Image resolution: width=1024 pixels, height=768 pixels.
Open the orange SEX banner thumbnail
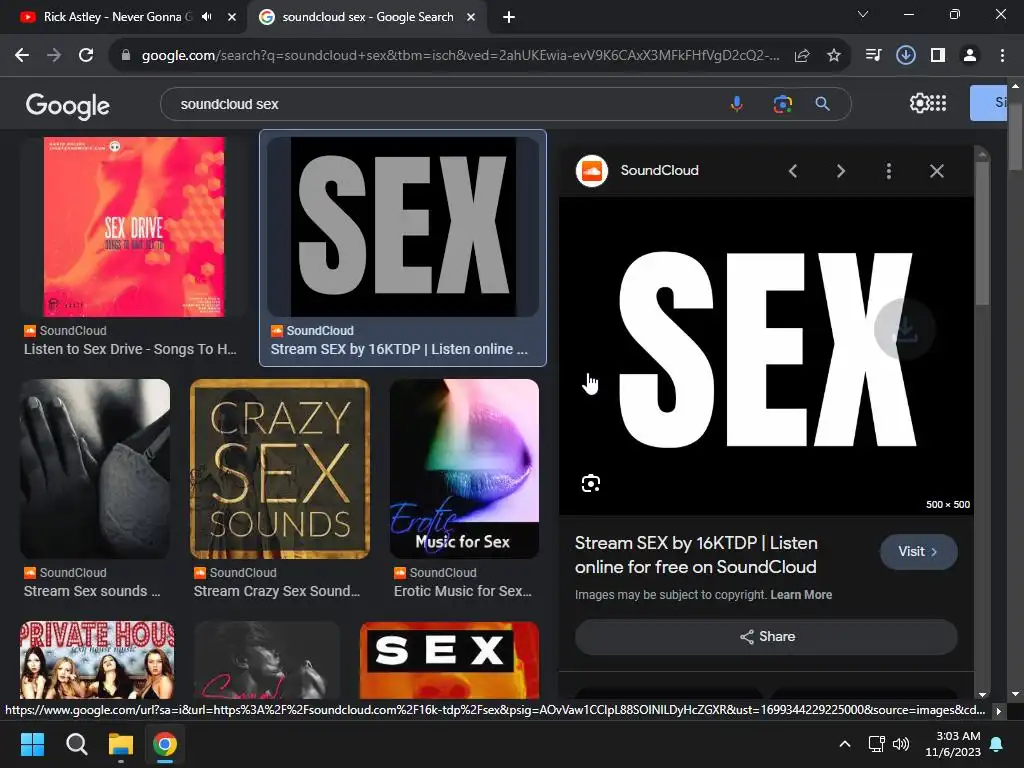pos(449,660)
